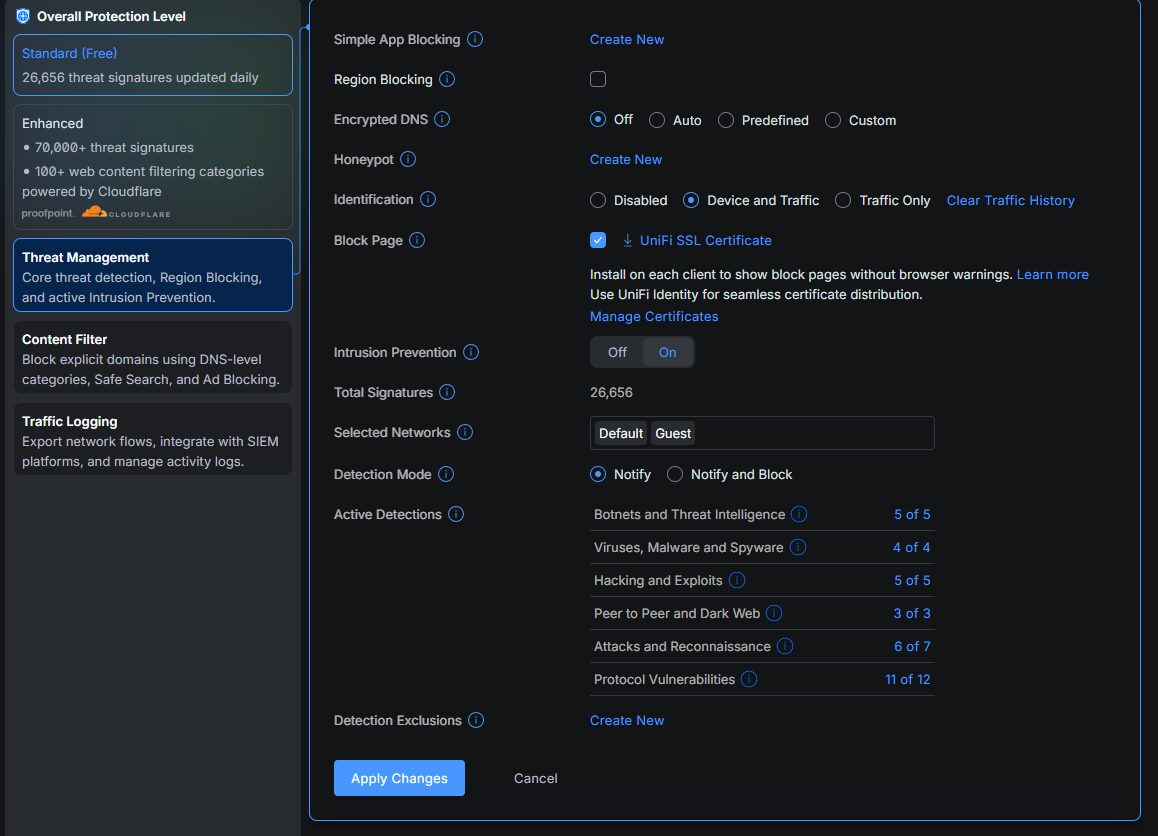Enable the Region Blocking checkbox
Image resolution: width=1158 pixels, height=836 pixels.
pyautogui.click(x=598, y=79)
